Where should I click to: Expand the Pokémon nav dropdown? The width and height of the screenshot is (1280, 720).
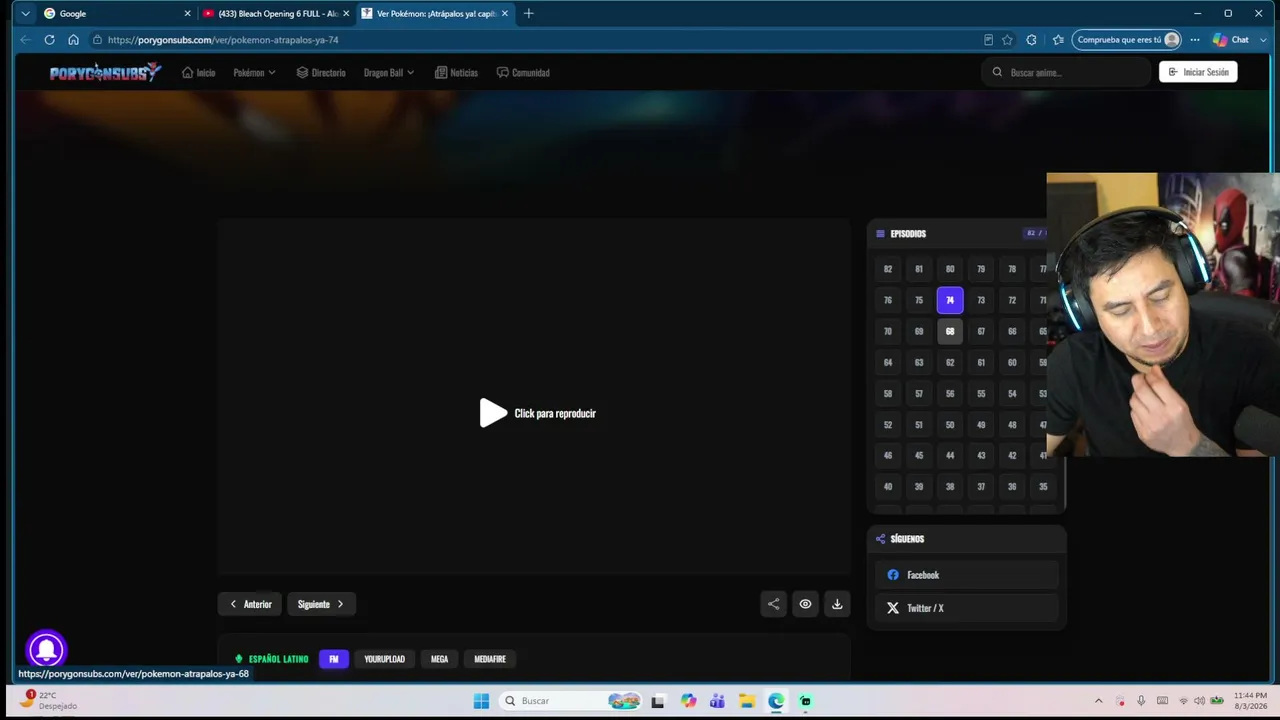pyautogui.click(x=254, y=72)
